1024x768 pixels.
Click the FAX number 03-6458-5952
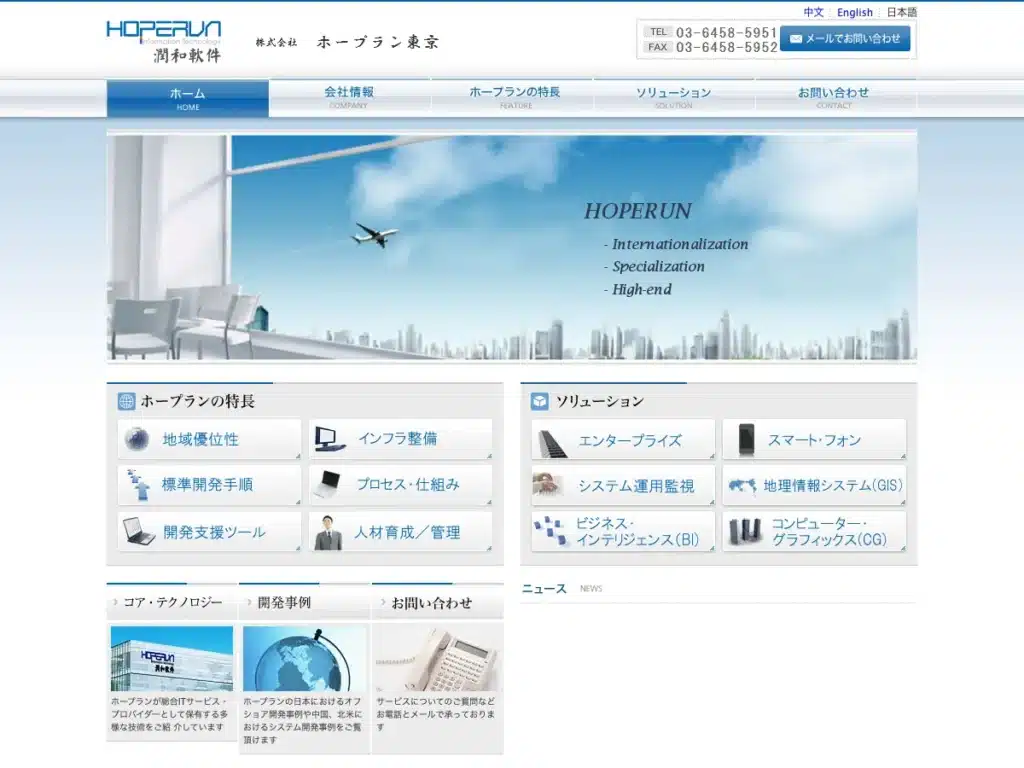(726, 47)
